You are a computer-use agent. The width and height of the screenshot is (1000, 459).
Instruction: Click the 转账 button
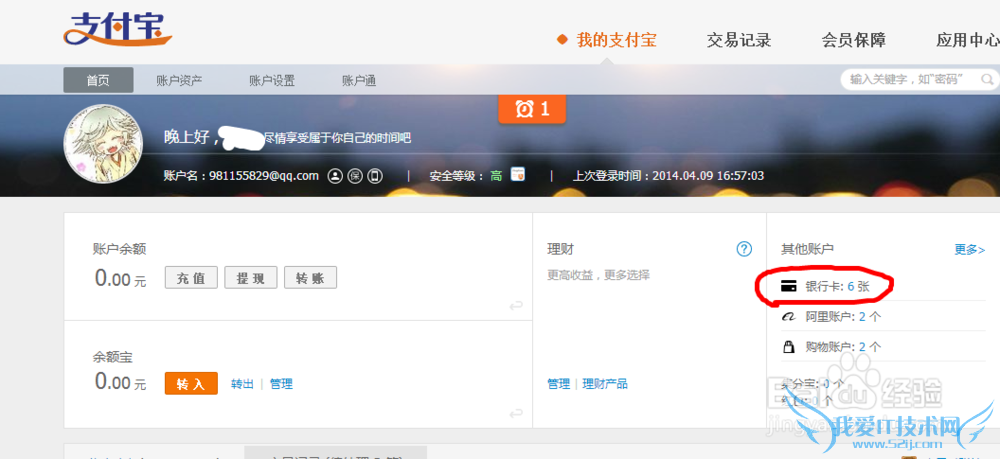(310, 278)
